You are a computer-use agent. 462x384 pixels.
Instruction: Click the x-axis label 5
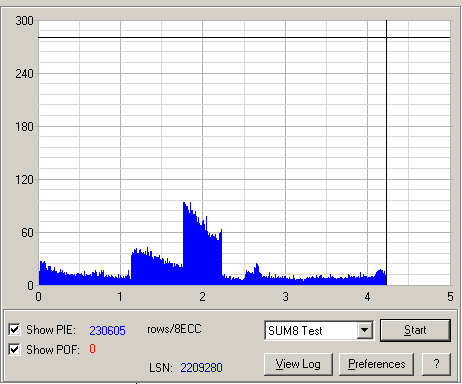pos(450,297)
